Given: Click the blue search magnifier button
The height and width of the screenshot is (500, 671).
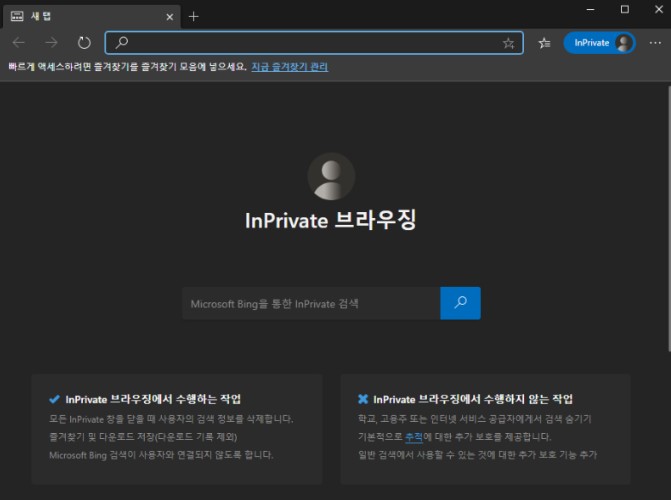Looking at the screenshot, I should [460, 303].
